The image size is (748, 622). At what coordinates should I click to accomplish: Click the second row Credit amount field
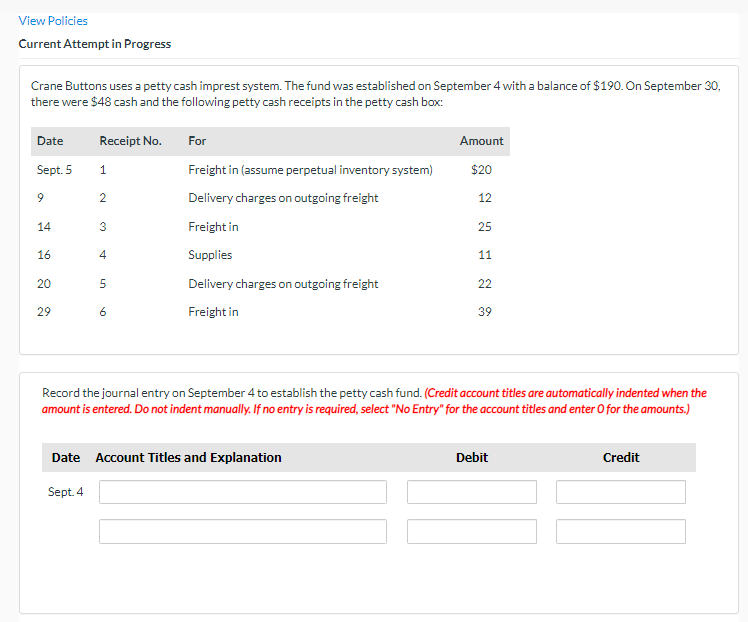tap(621, 531)
